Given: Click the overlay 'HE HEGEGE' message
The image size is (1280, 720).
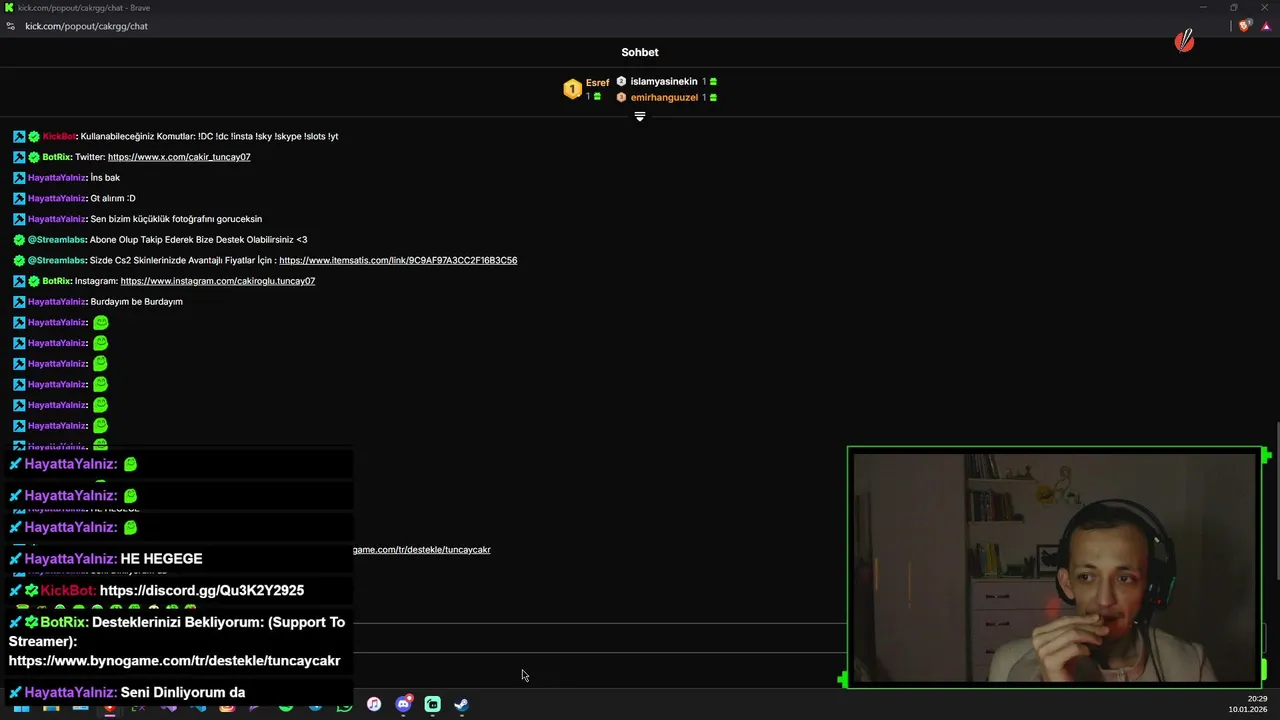Looking at the screenshot, I should [x=161, y=559].
